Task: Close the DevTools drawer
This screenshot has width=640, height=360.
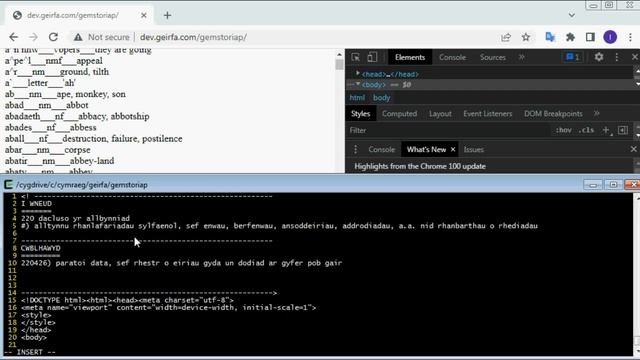Action: [x=633, y=149]
